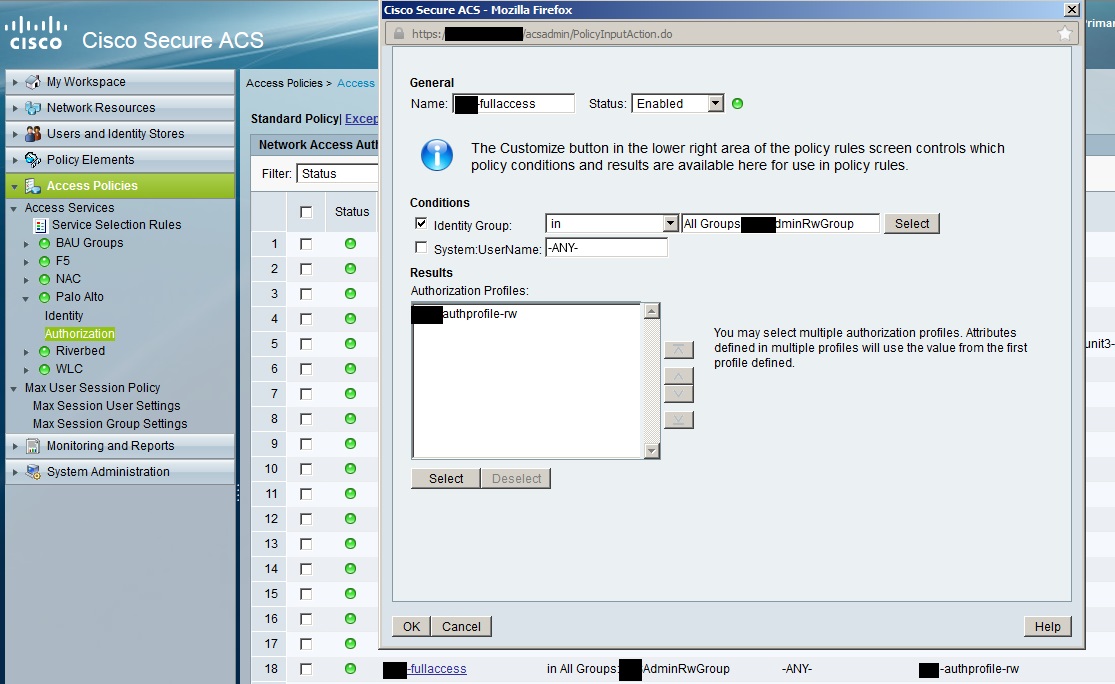The width and height of the screenshot is (1115, 684).
Task: Tick the checkbox for rule row 9
Action: pyautogui.click(x=306, y=444)
